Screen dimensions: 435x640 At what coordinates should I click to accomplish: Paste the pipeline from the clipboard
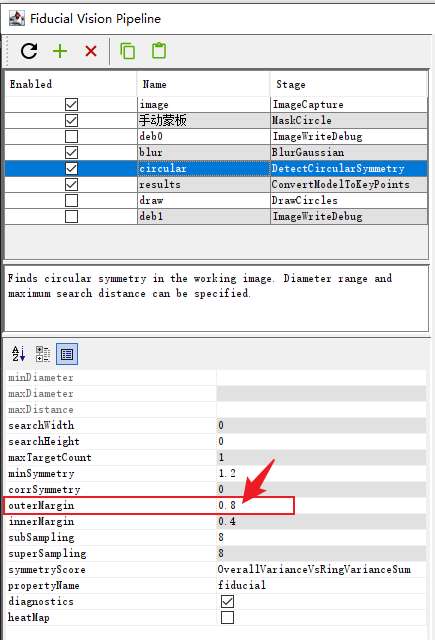pos(159,51)
